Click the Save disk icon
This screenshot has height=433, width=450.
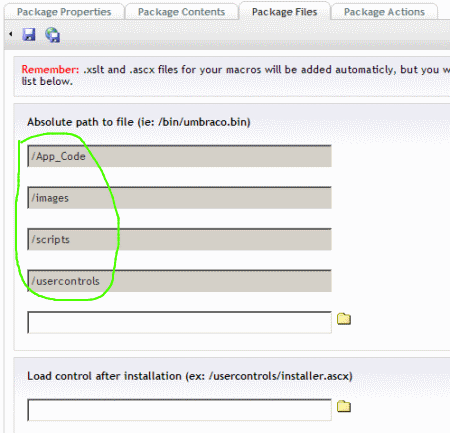point(29,34)
